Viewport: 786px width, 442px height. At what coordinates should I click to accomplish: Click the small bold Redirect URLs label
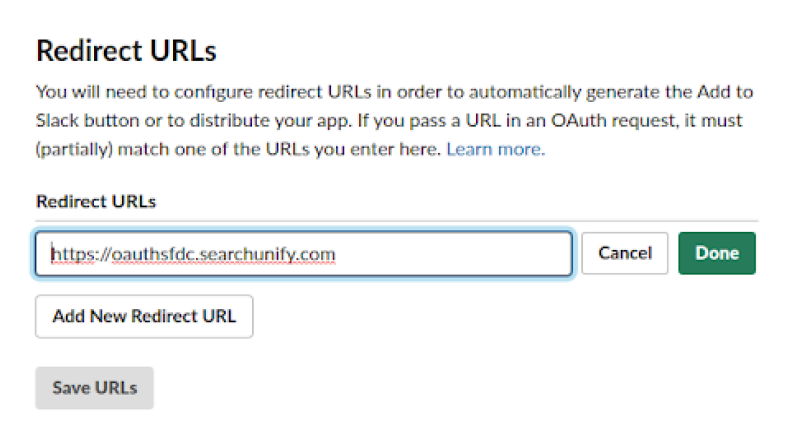(96, 200)
